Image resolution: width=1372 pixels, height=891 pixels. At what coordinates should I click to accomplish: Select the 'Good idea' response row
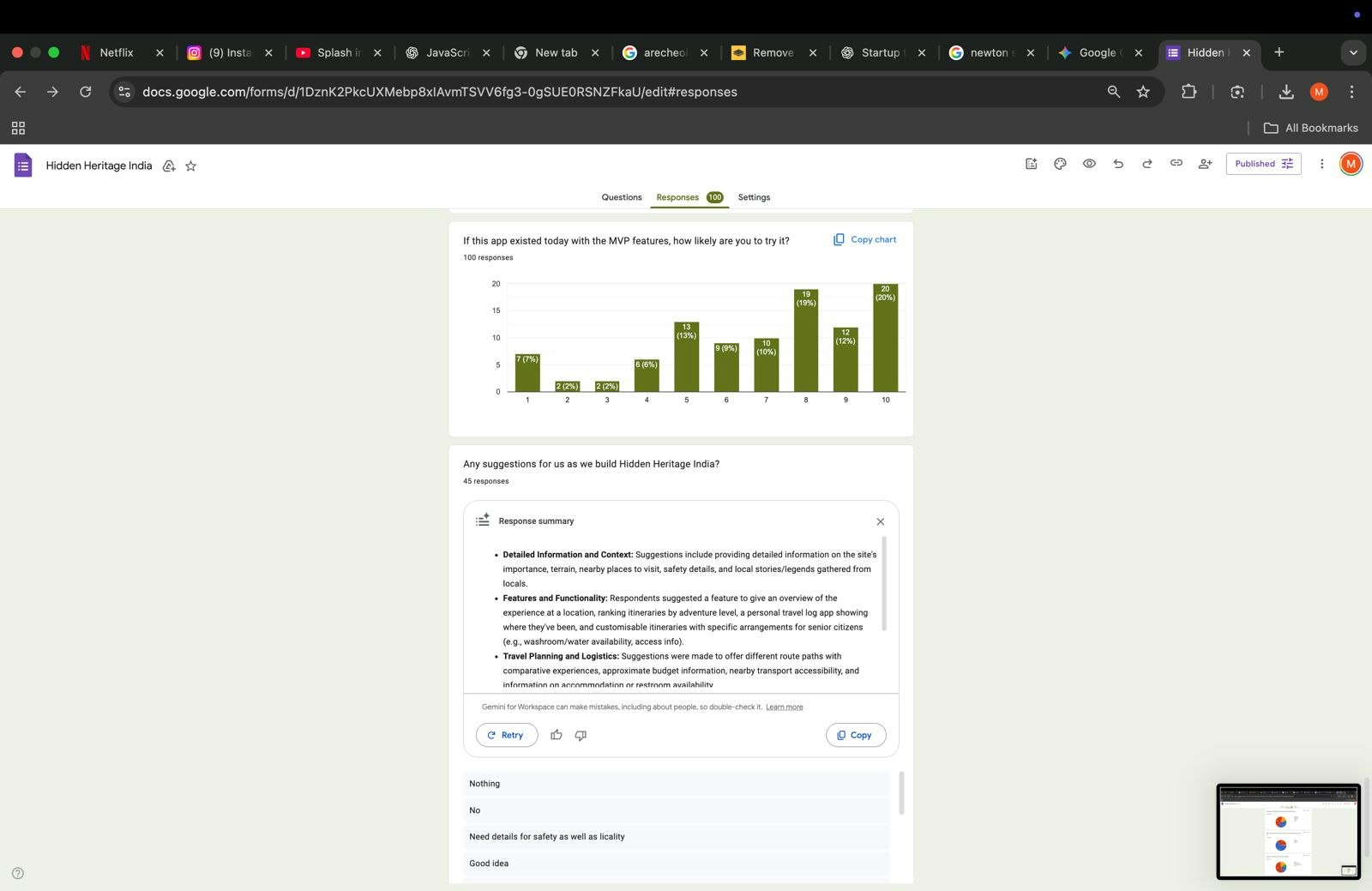click(x=677, y=864)
